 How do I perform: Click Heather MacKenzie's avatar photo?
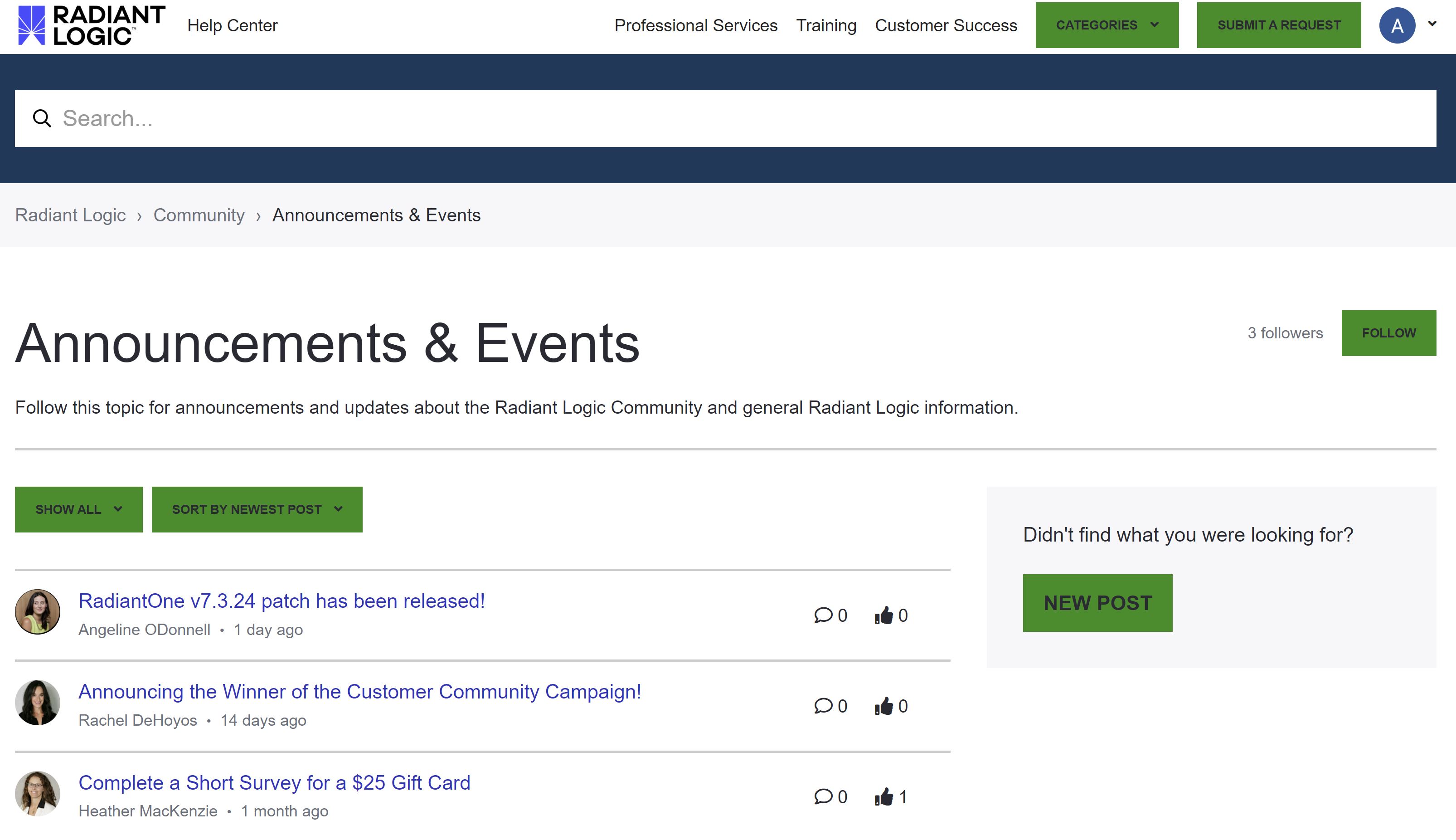38,793
